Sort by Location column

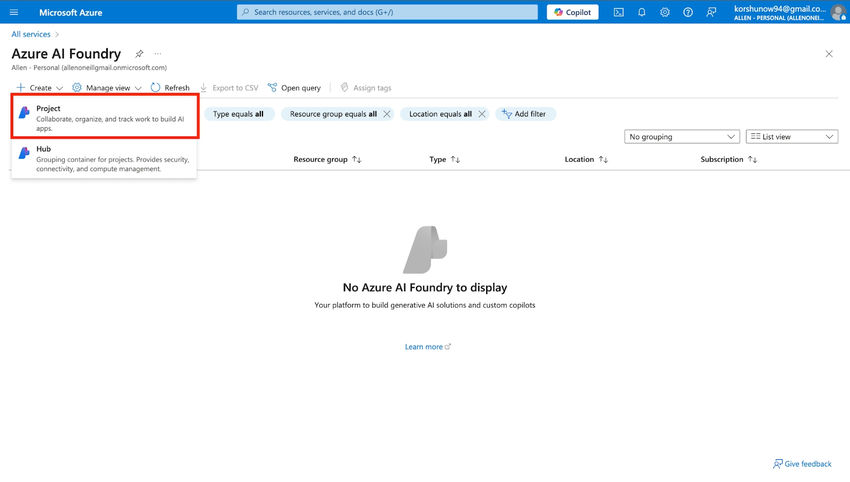[586, 159]
